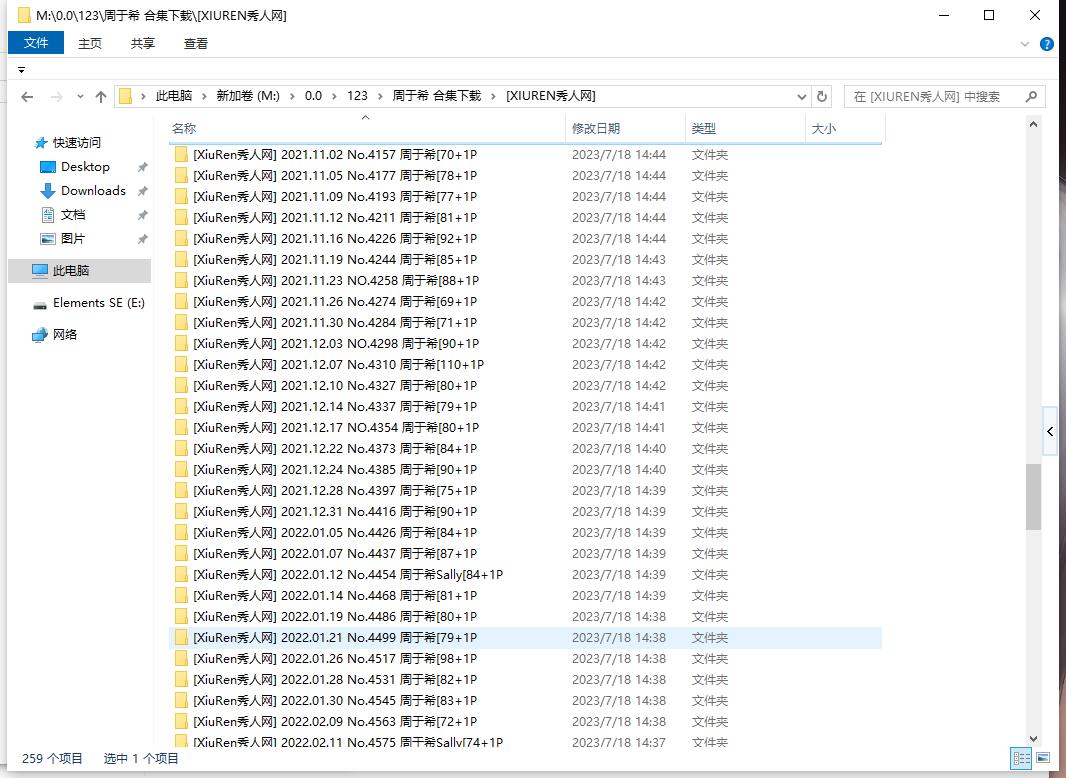Select folder 2021.12.22 No.4373 name
Image resolution: width=1066 pixels, height=778 pixels.
click(x=335, y=449)
